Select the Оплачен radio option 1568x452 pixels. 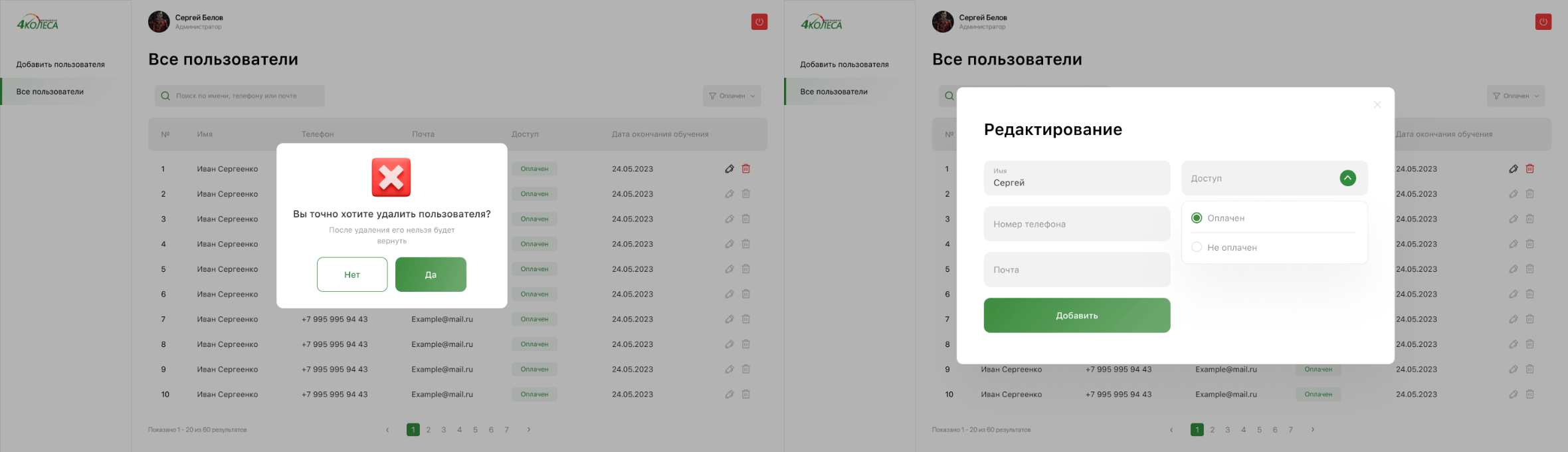pyautogui.click(x=1197, y=218)
